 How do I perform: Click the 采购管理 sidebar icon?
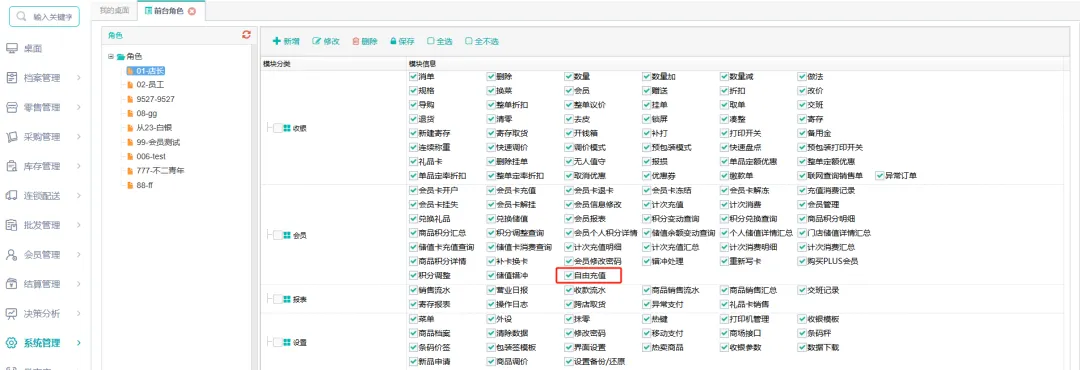click(12, 137)
